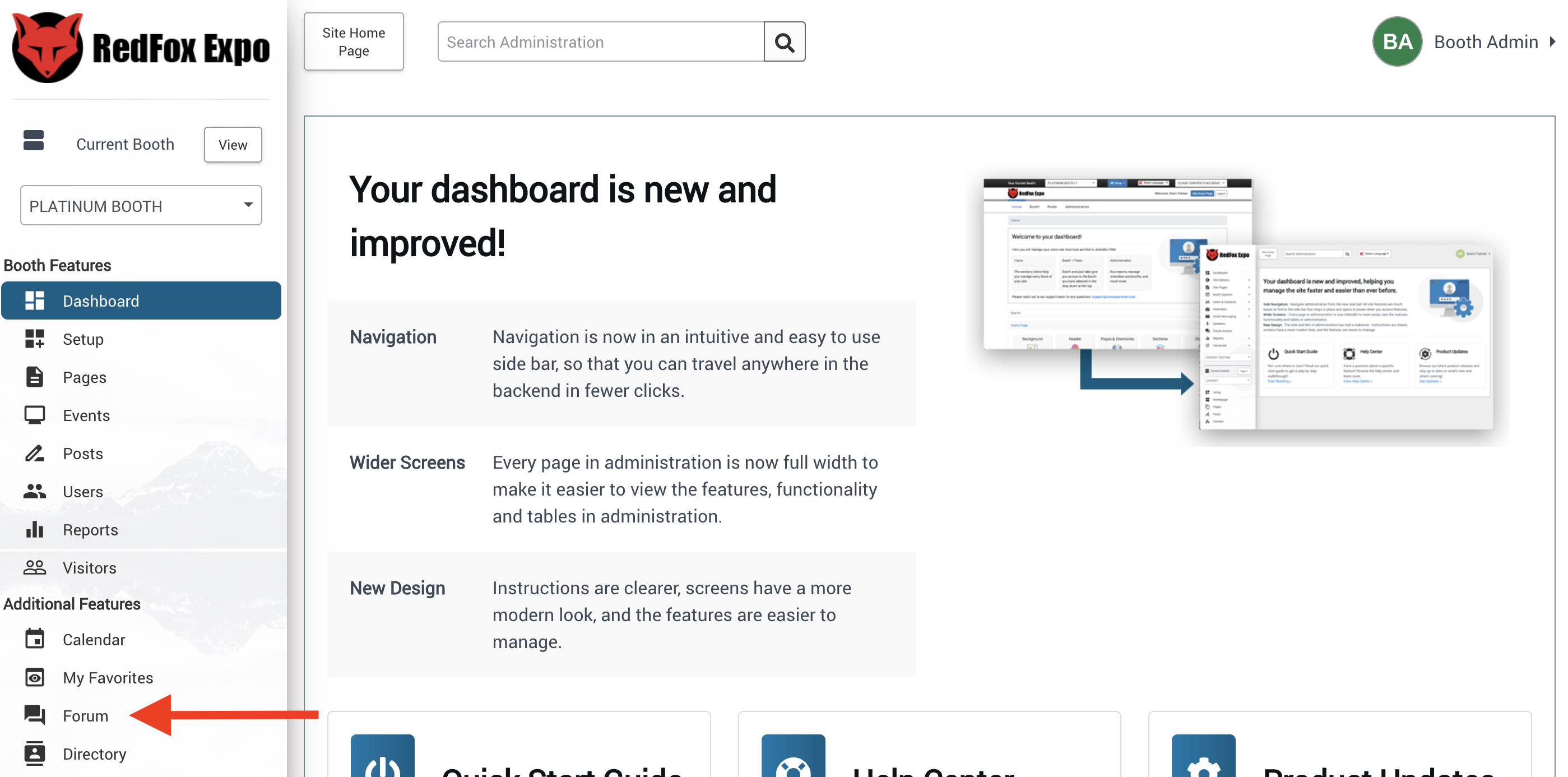Click the Calendar icon in sidebar
1568x777 pixels.
[35, 639]
